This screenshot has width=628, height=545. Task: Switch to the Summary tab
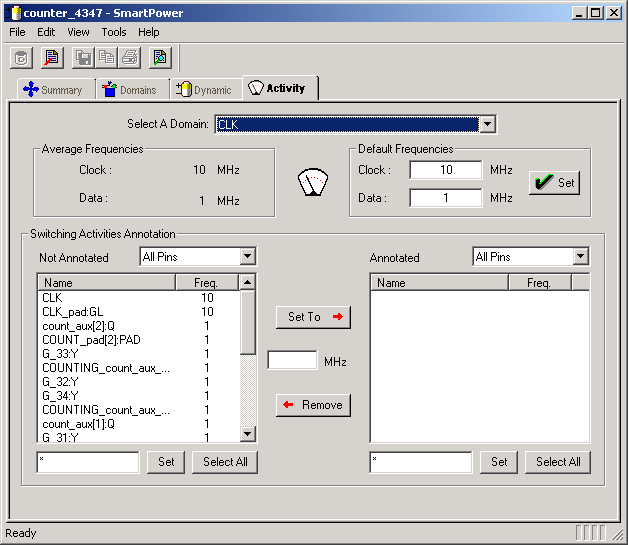pos(55,89)
